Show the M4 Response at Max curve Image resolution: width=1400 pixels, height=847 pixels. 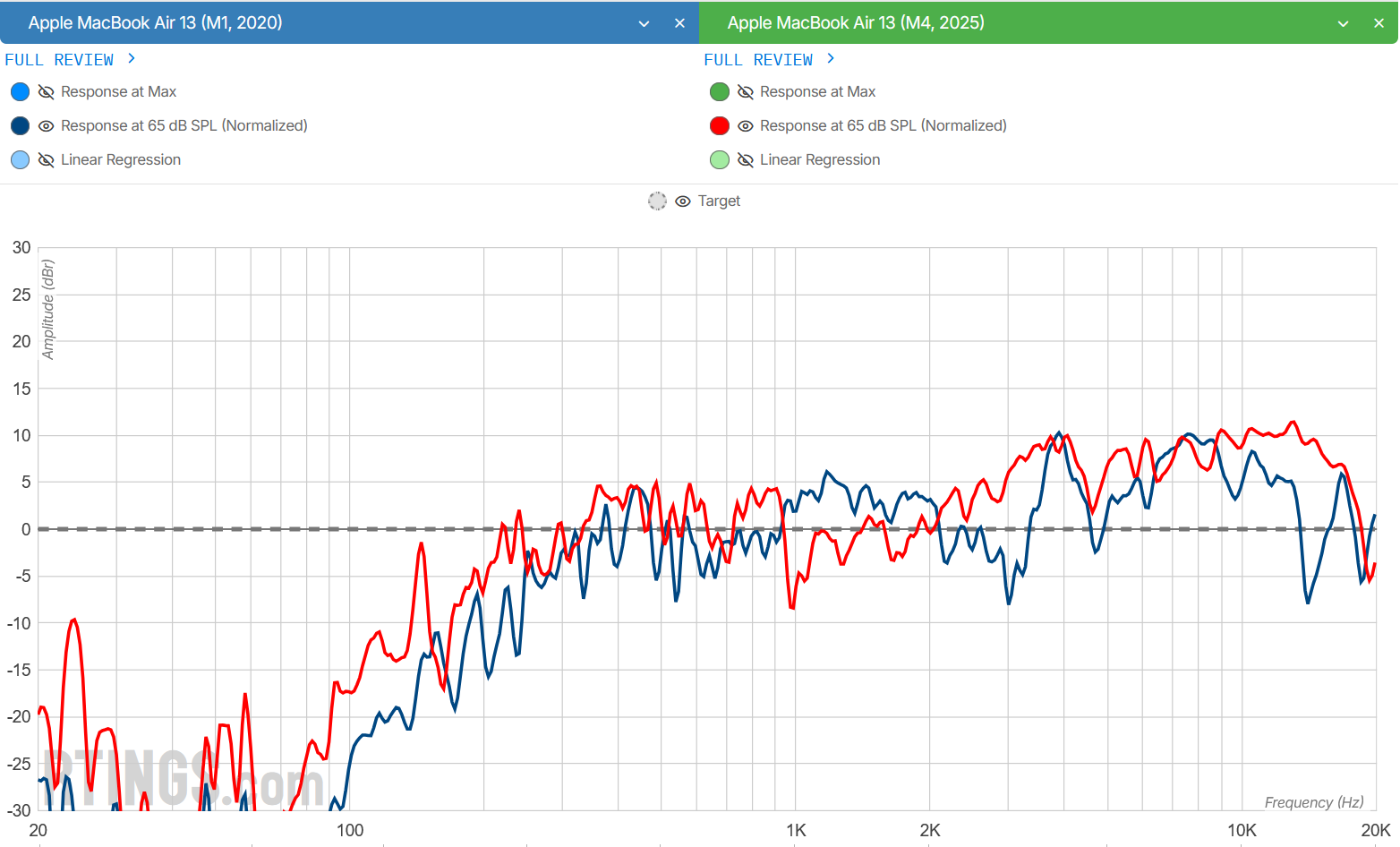coord(746,92)
